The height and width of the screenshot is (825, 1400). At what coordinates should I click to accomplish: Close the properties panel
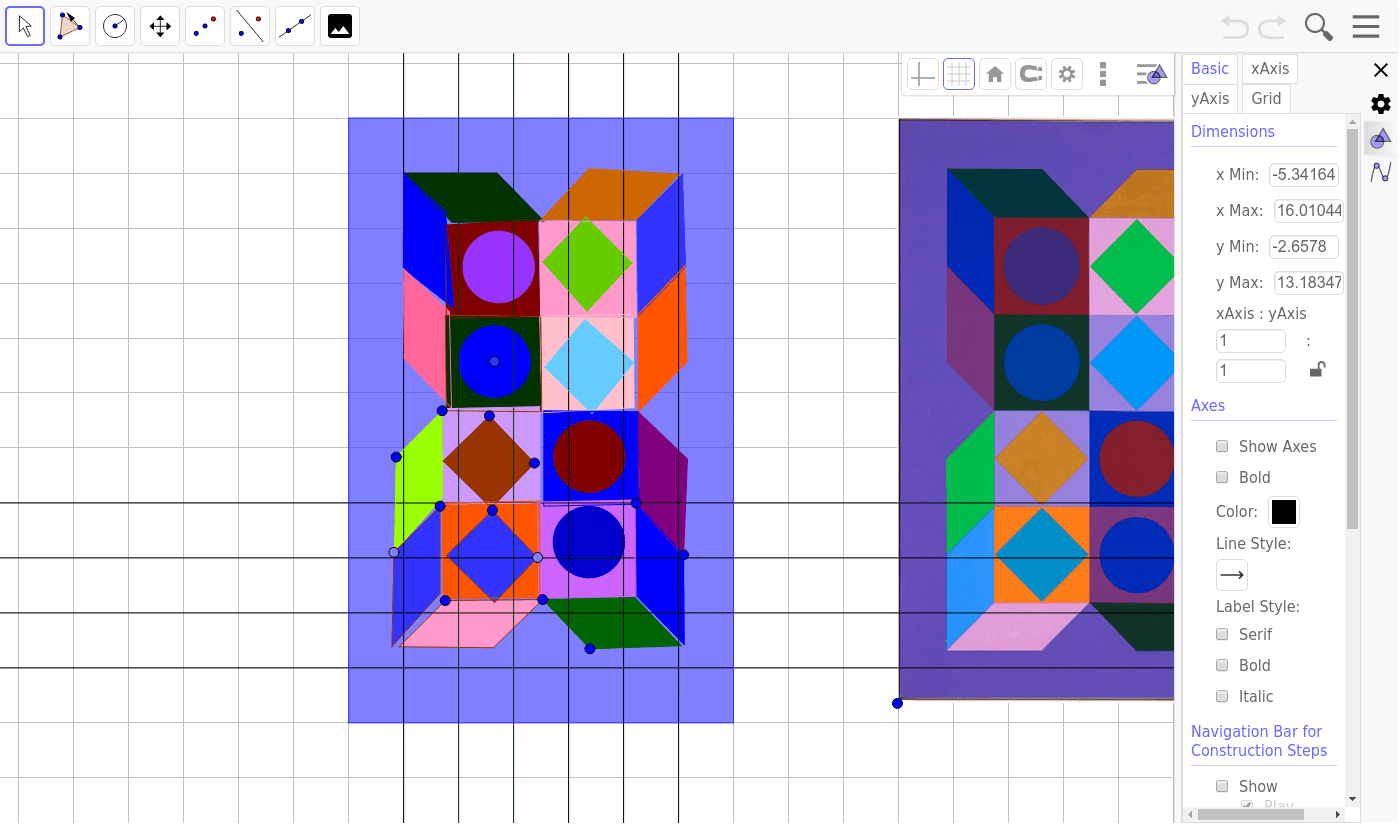[1381, 70]
